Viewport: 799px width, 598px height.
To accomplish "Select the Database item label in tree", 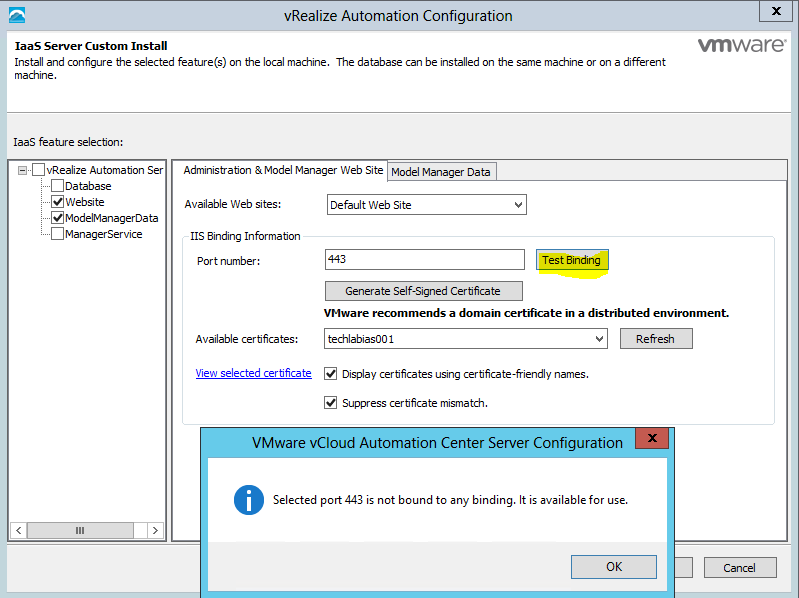I will point(88,186).
